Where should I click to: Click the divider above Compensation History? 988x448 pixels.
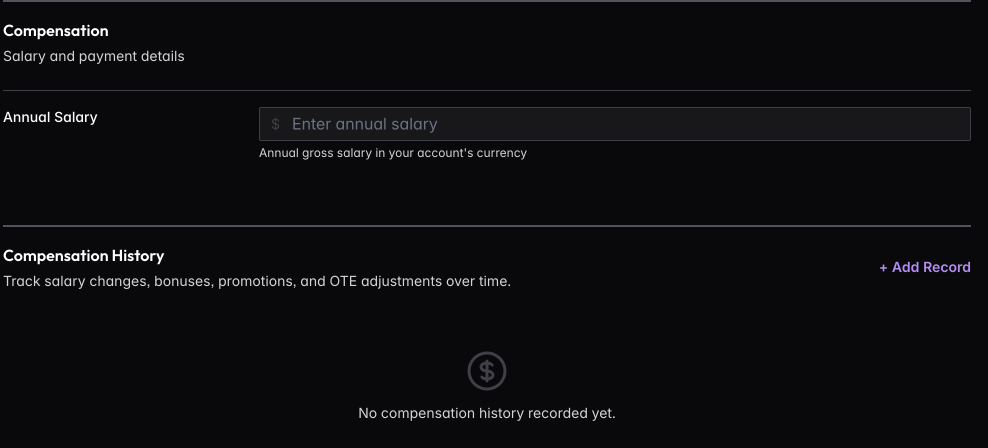click(x=487, y=226)
